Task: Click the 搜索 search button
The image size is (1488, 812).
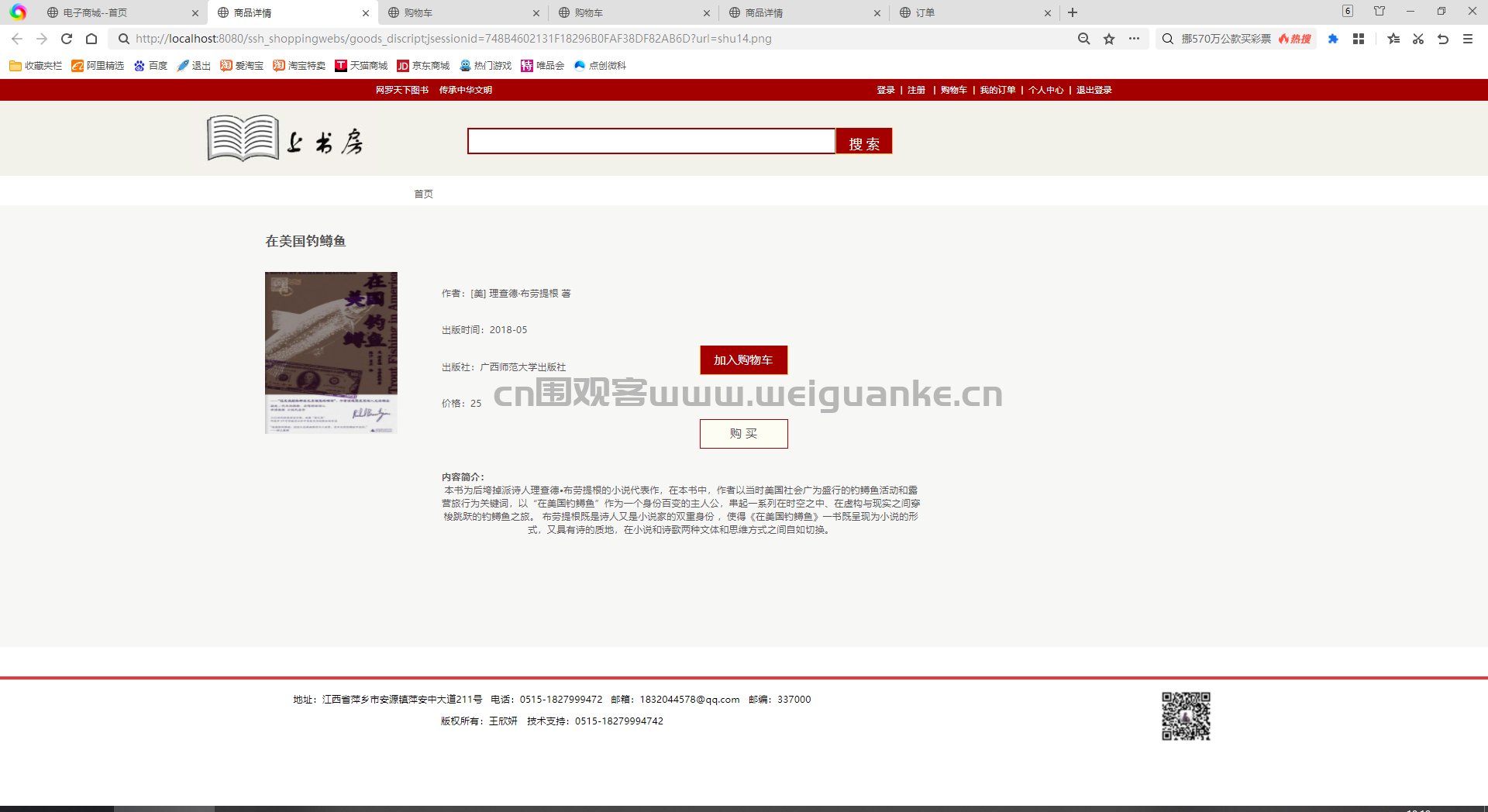Action: click(864, 142)
